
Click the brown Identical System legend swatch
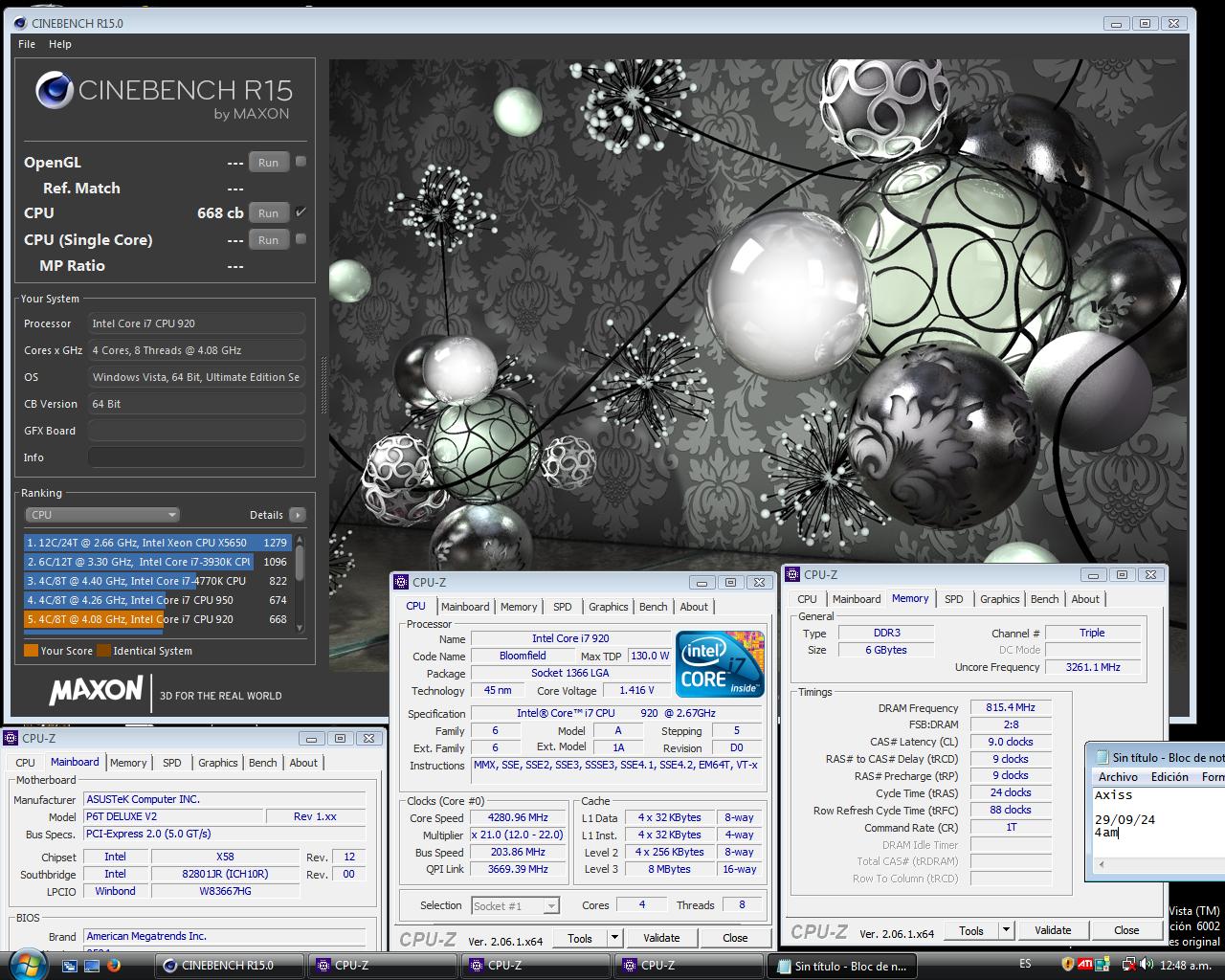tap(103, 651)
